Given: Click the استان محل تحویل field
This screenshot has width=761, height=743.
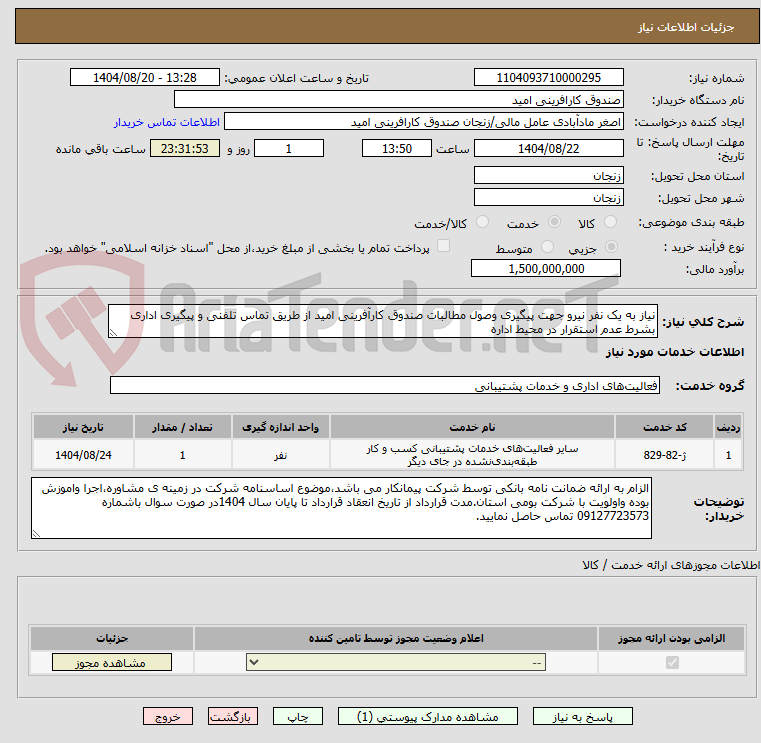Looking at the screenshot, I should point(548,175).
